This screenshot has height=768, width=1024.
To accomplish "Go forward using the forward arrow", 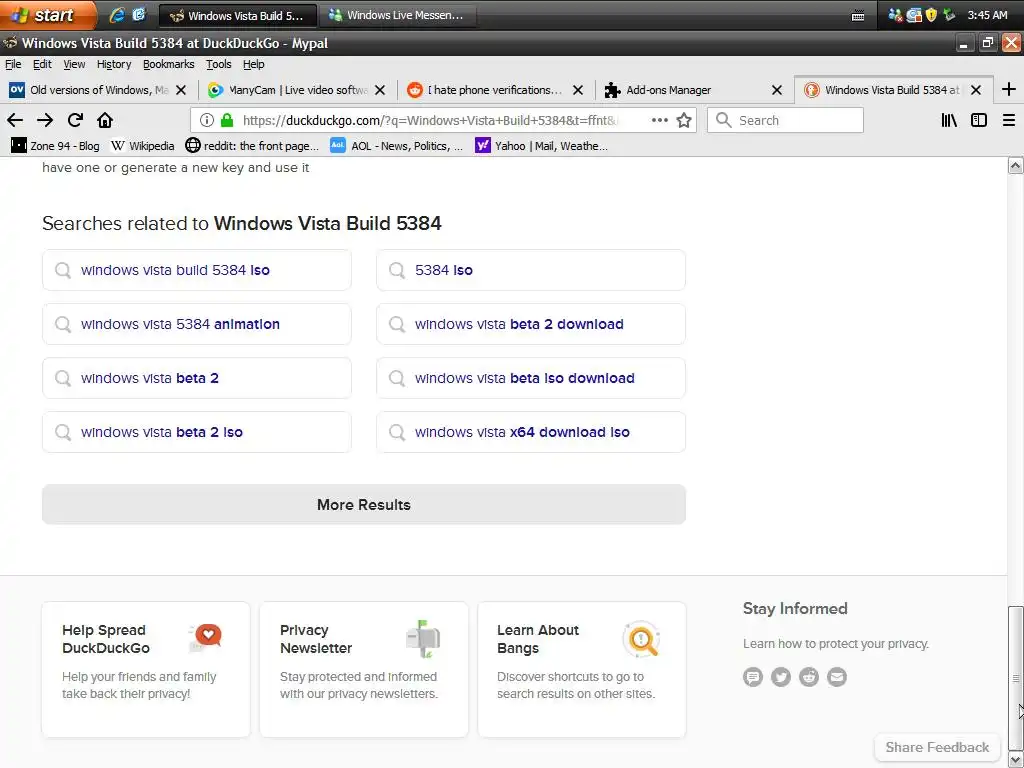I will [45, 120].
